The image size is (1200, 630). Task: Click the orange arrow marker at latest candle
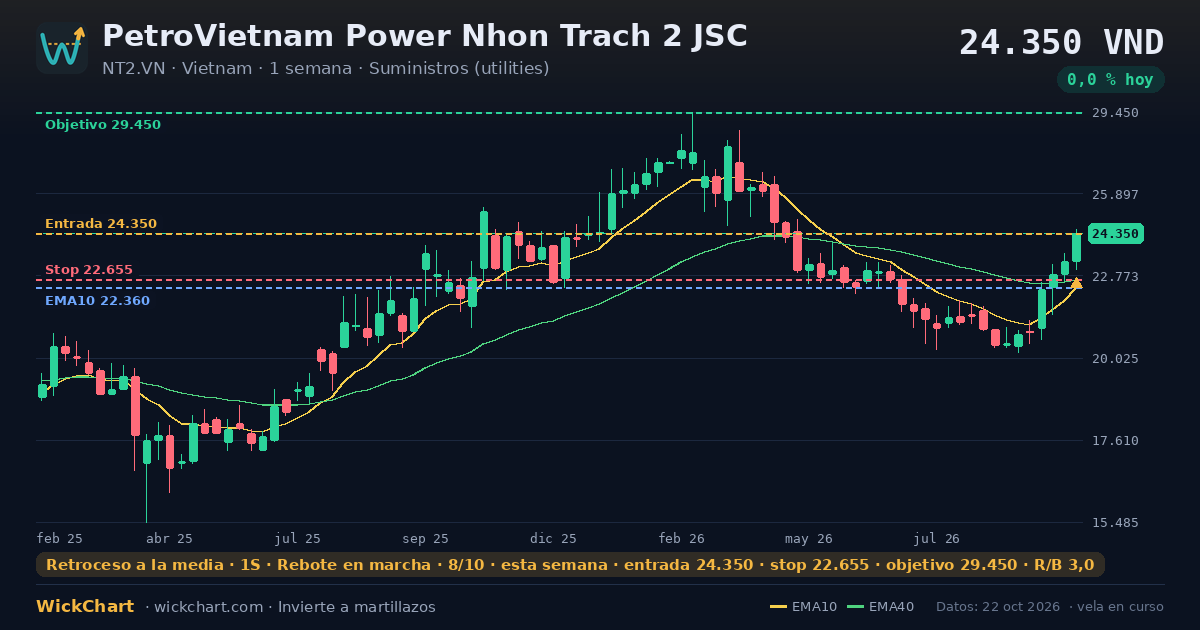coord(1076,283)
